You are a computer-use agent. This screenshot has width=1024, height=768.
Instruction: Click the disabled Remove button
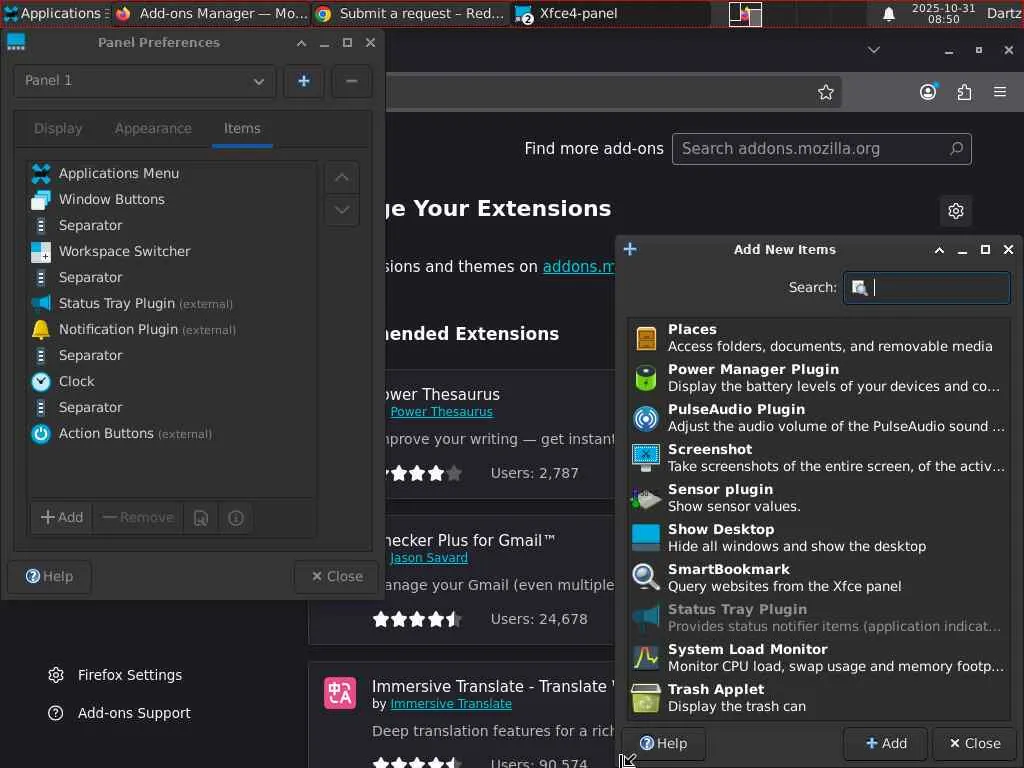[x=138, y=518]
